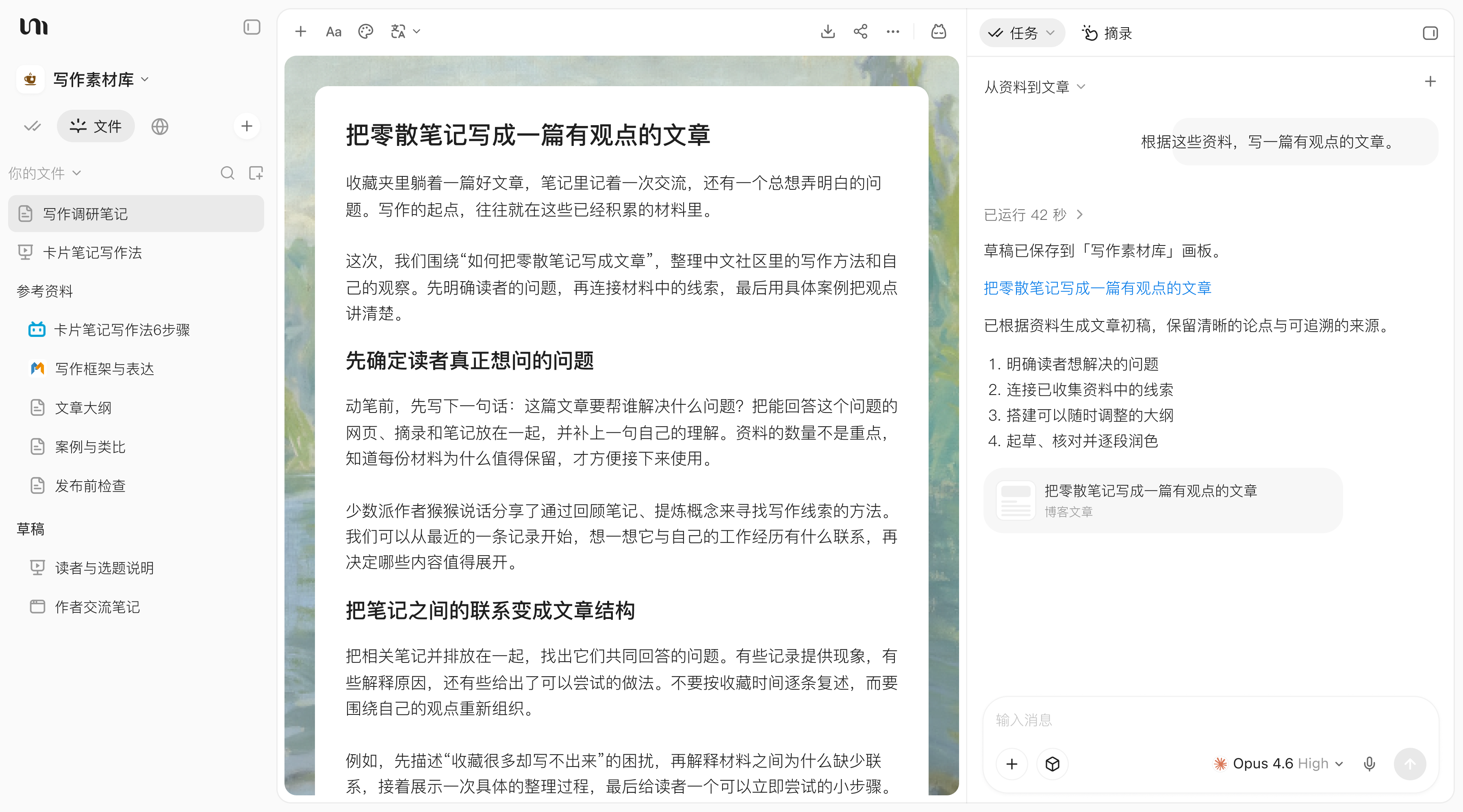Toggle the AI assistant cat icon

pyautogui.click(x=939, y=32)
